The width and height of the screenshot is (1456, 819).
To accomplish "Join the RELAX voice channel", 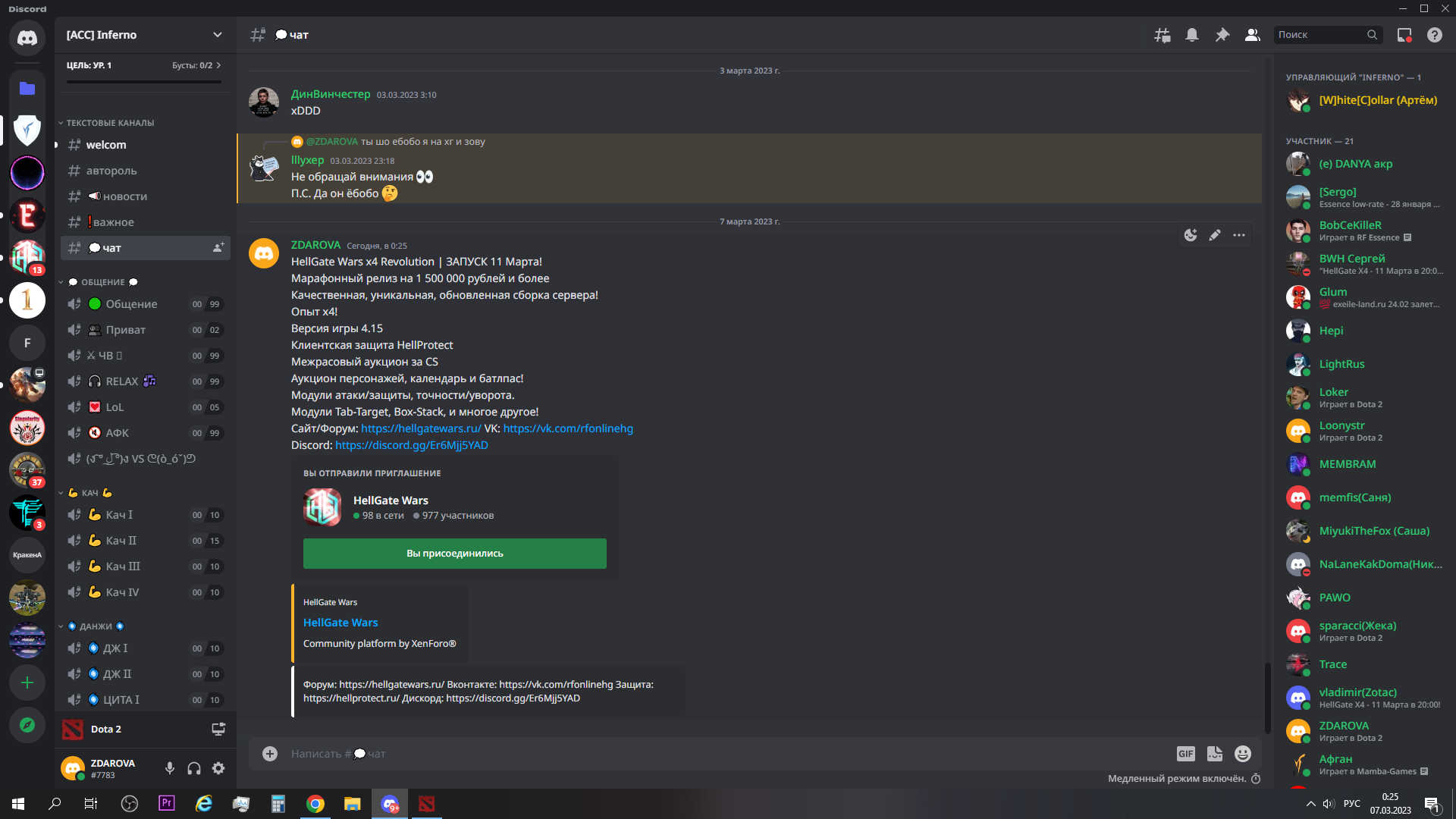I will click(146, 381).
